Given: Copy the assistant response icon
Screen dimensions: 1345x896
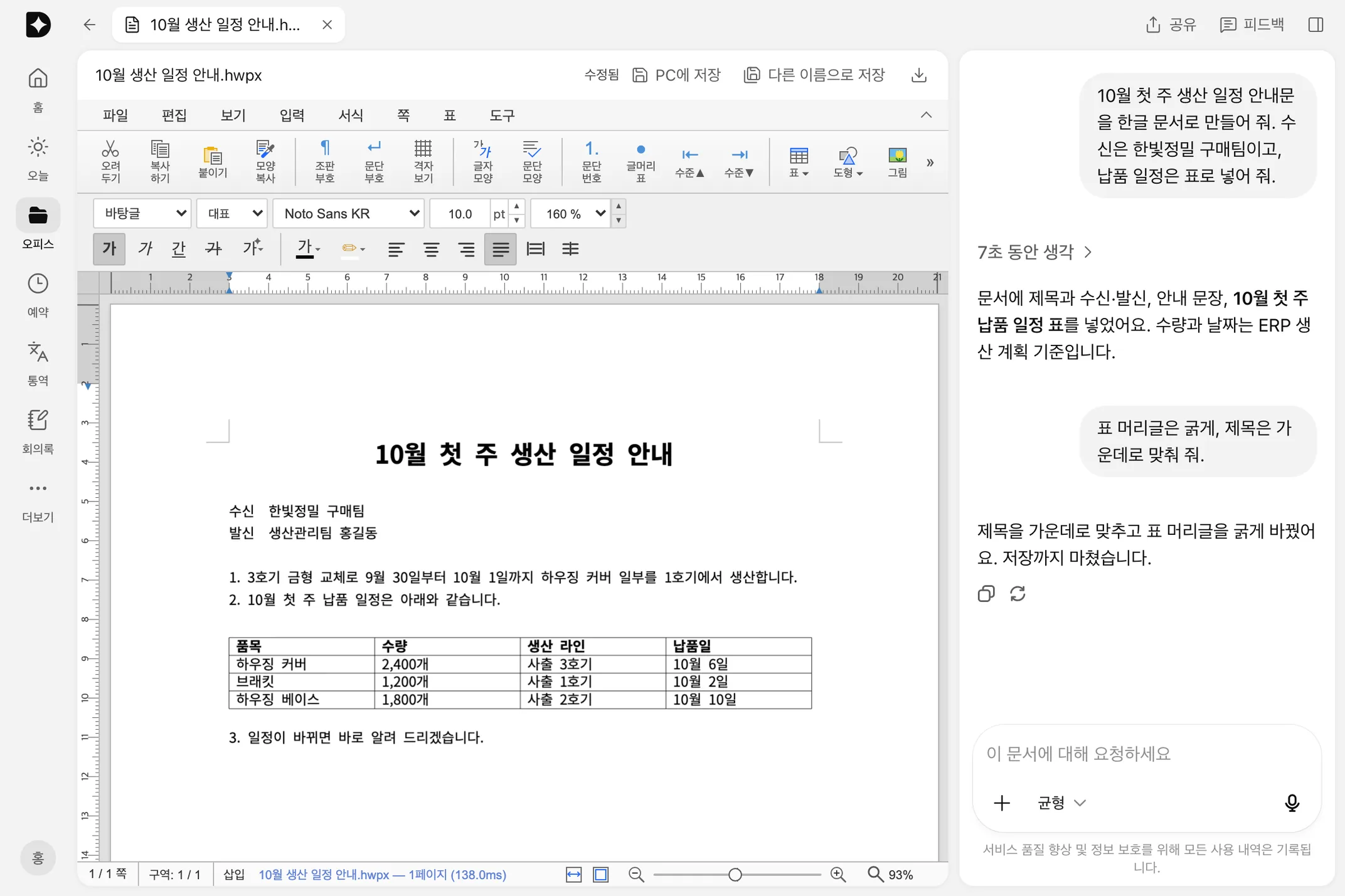Looking at the screenshot, I should point(986,593).
